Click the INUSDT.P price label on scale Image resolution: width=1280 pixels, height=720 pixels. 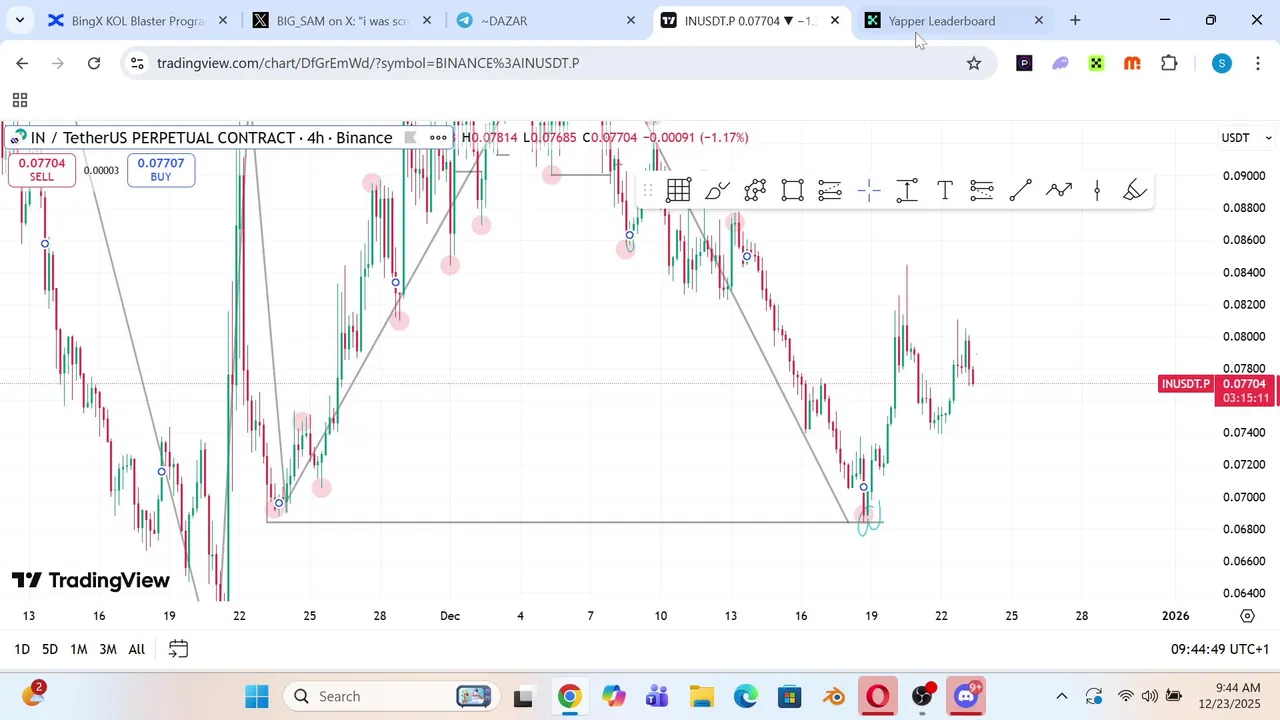[x=1186, y=384]
